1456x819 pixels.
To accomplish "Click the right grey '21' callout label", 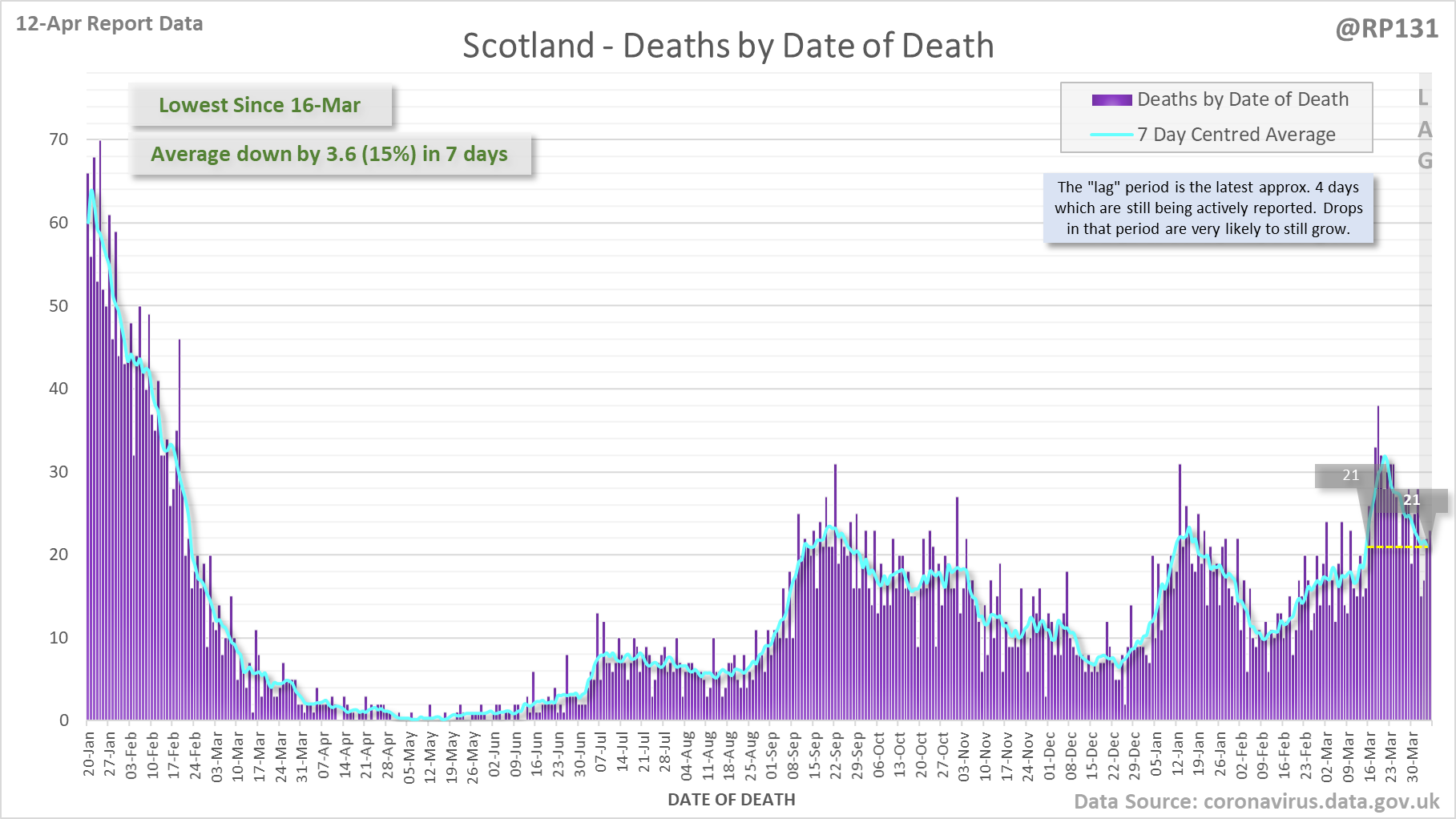I will point(1411,500).
